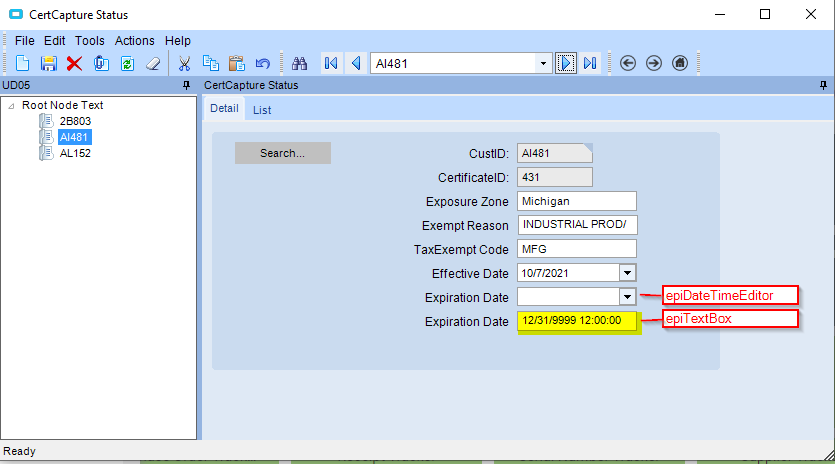Maximize the CertCapture Status window
Viewport: 835px width, 464px height.
coord(765,14)
